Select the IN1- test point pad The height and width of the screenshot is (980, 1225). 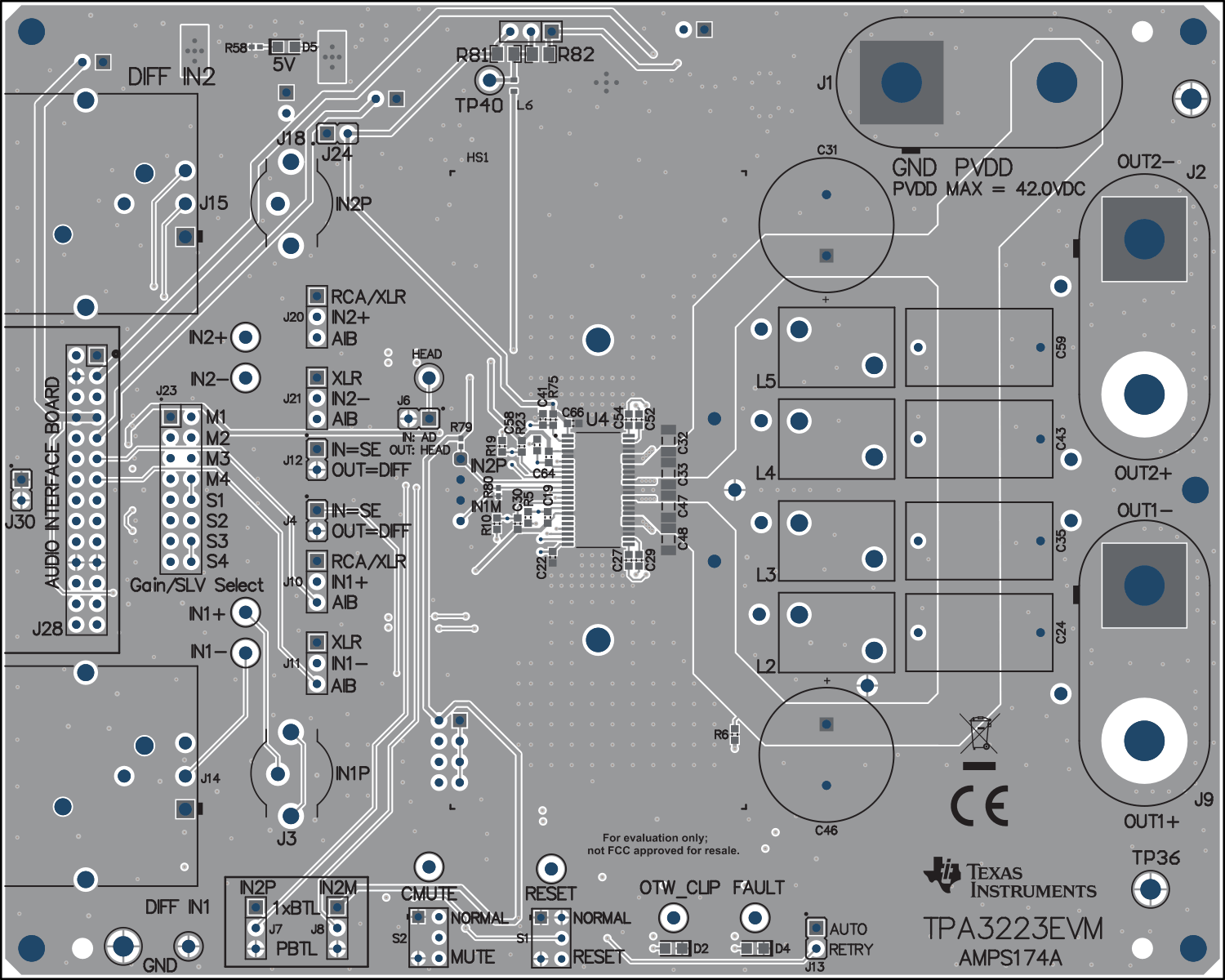coord(245,653)
